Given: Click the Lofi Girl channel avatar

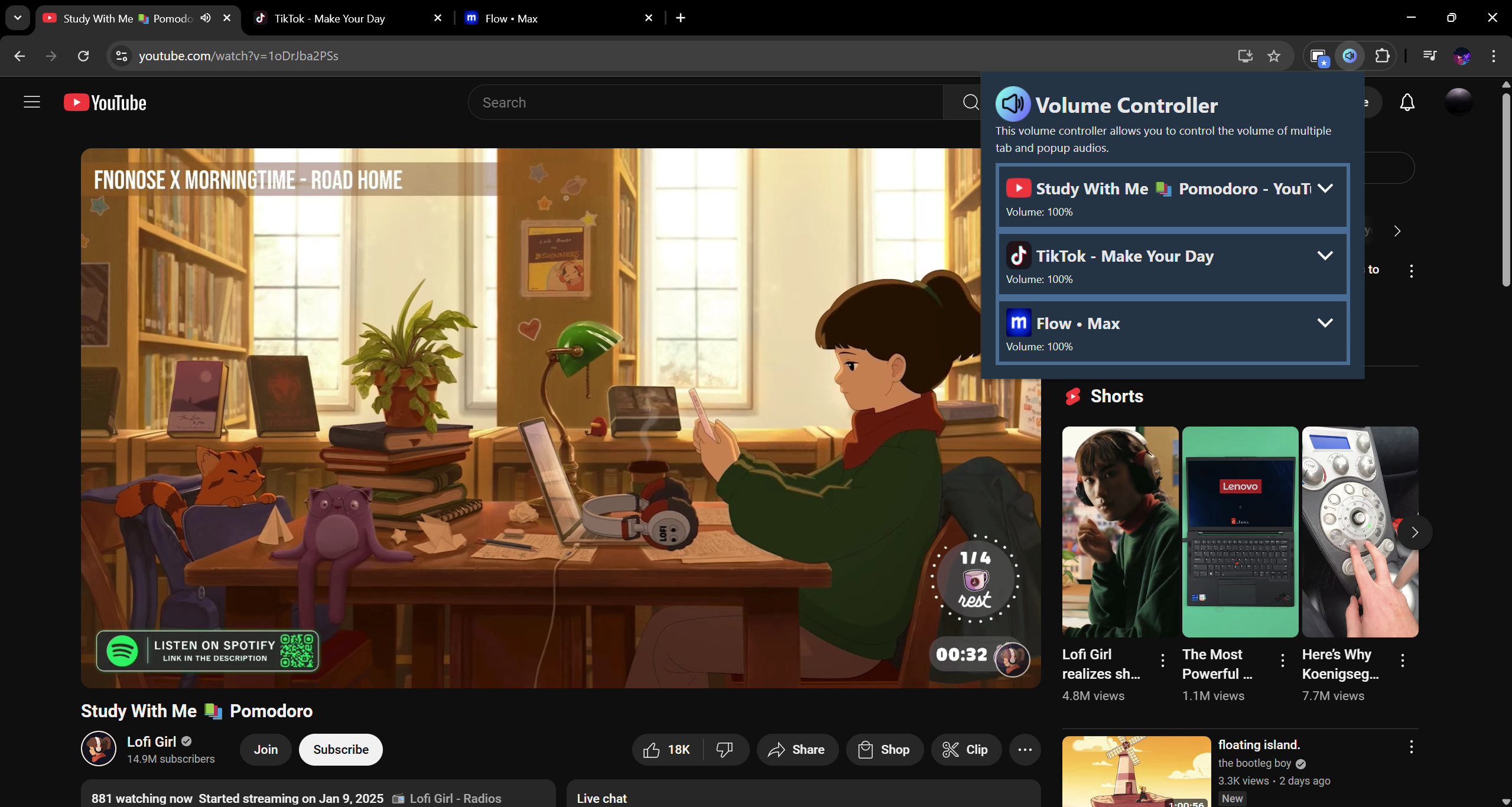Looking at the screenshot, I should (x=98, y=749).
